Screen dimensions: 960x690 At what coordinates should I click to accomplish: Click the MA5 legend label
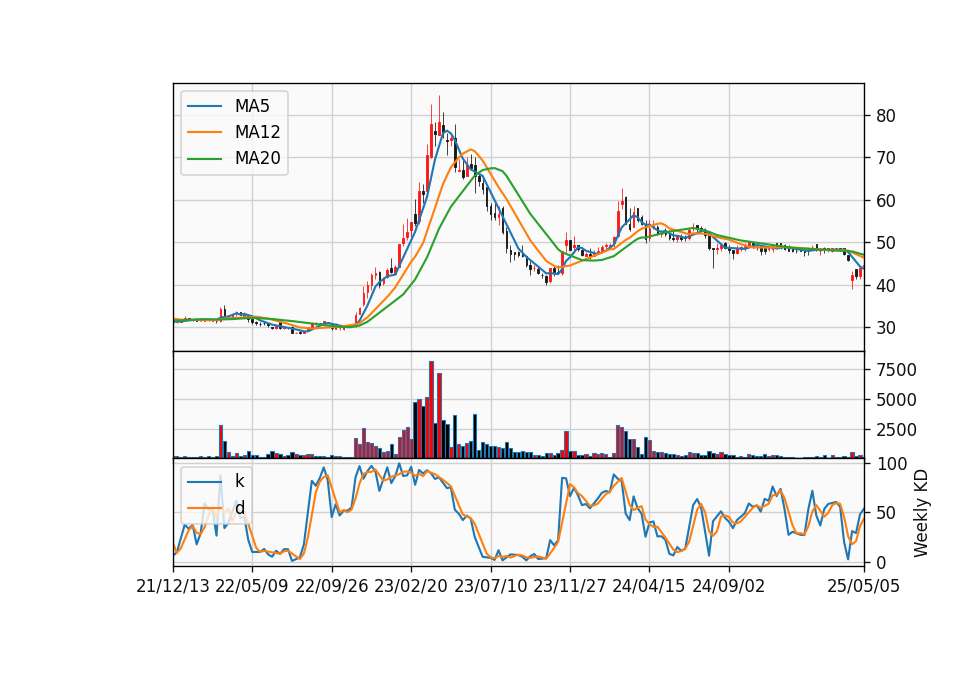point(252,106)
